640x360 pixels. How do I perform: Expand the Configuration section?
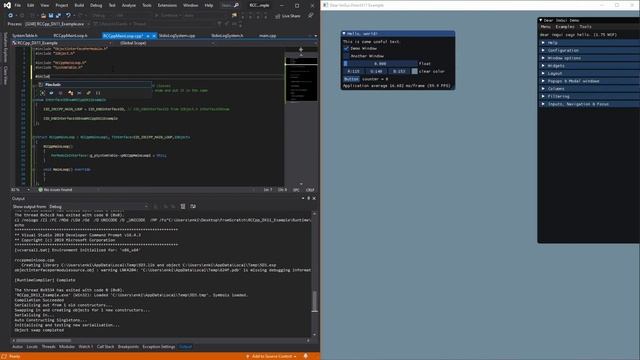(x=589, y=51)
